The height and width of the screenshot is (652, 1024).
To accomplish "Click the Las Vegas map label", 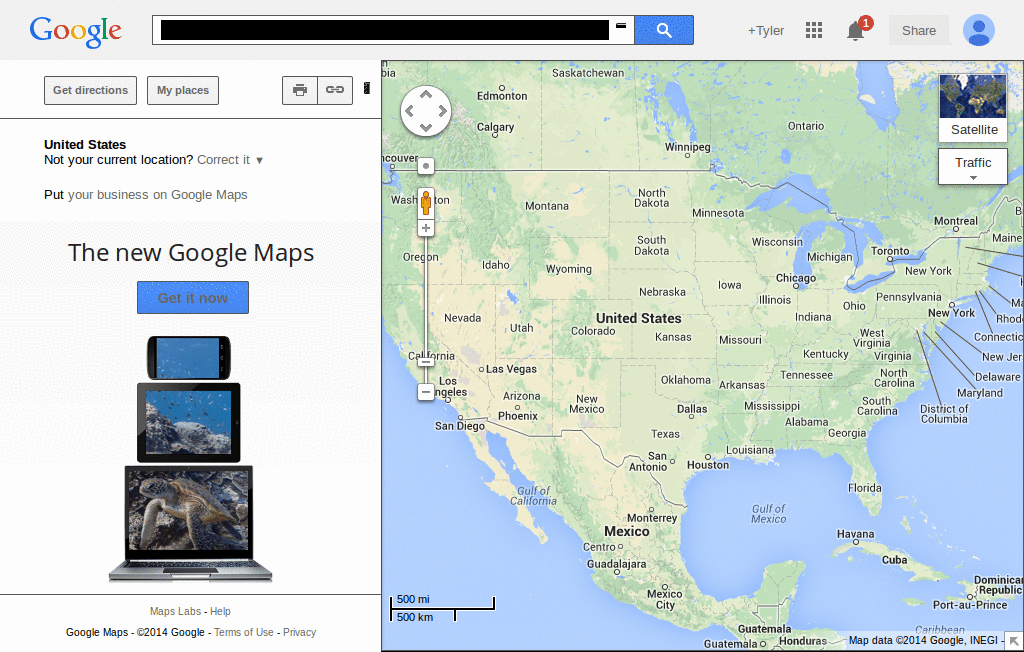I will (511, 369).
